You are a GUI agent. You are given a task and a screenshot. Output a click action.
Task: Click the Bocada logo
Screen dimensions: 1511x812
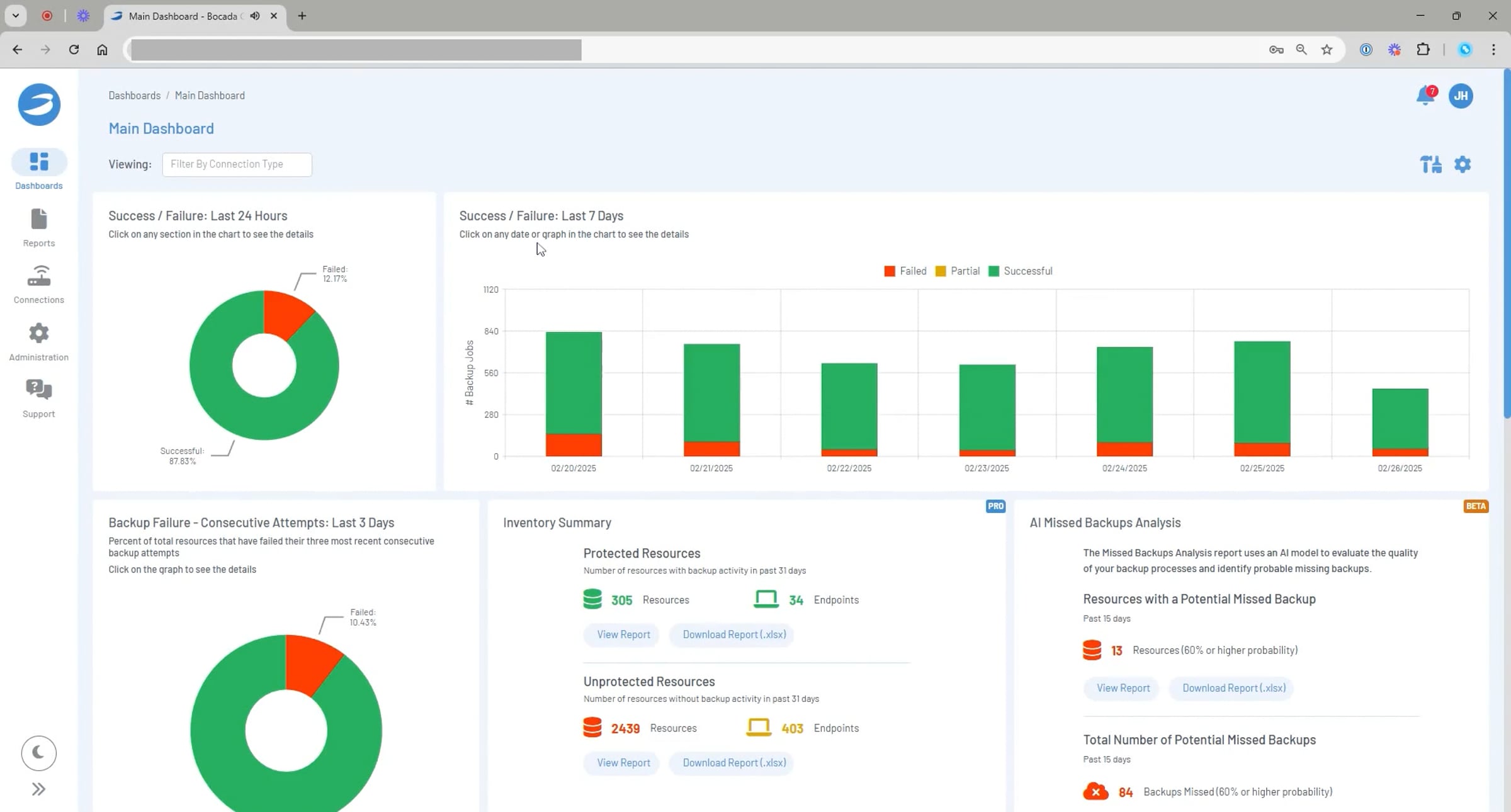38,104
